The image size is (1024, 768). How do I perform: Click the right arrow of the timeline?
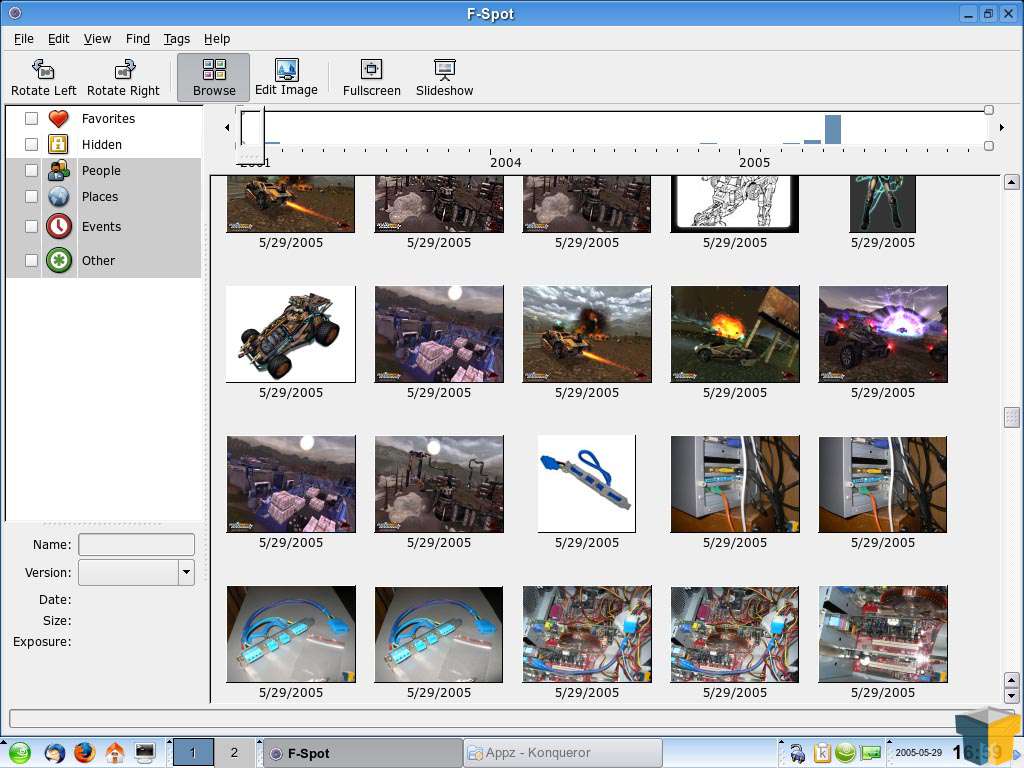pos(1002,127)
